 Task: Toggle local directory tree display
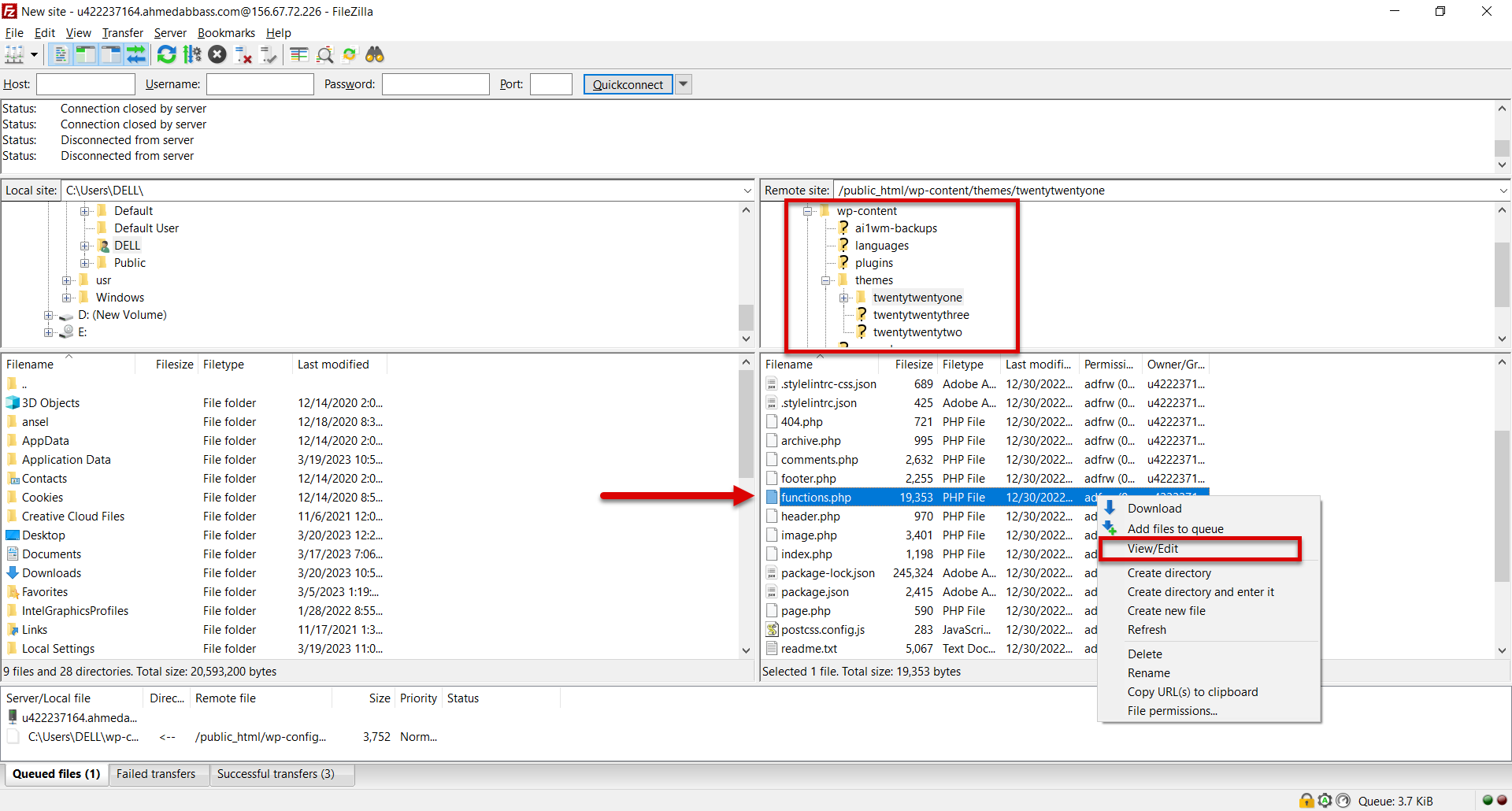point(85,54)
